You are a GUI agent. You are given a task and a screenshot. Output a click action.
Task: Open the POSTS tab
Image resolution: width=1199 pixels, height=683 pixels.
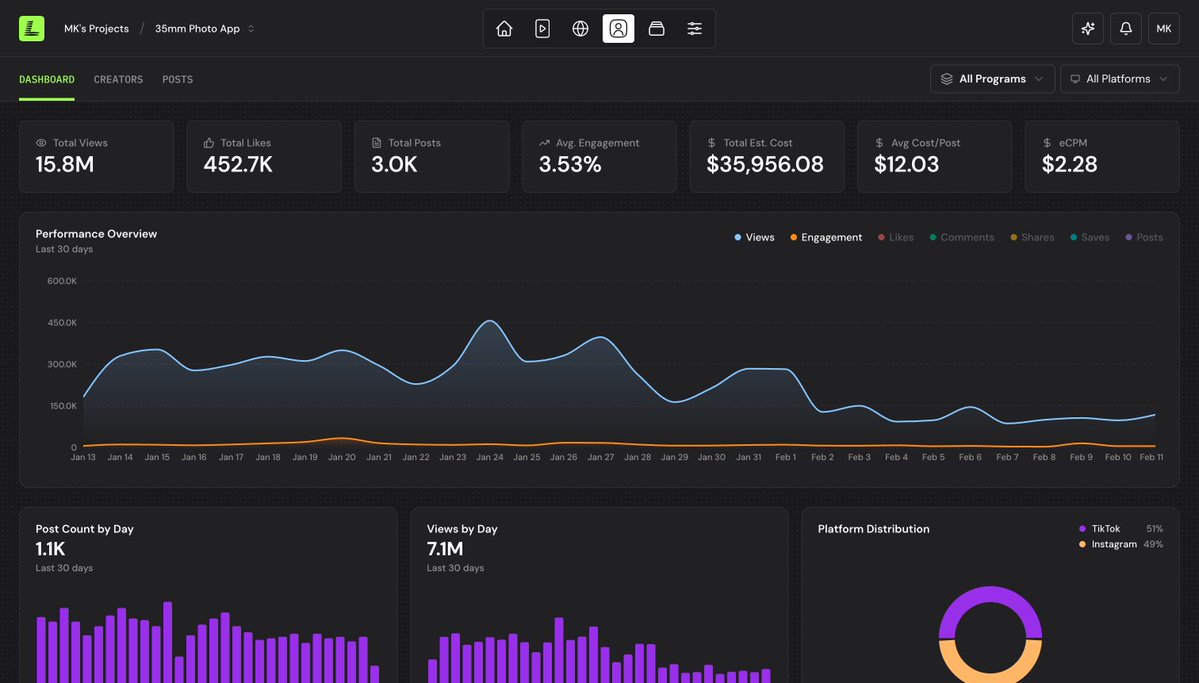[177, 79]
